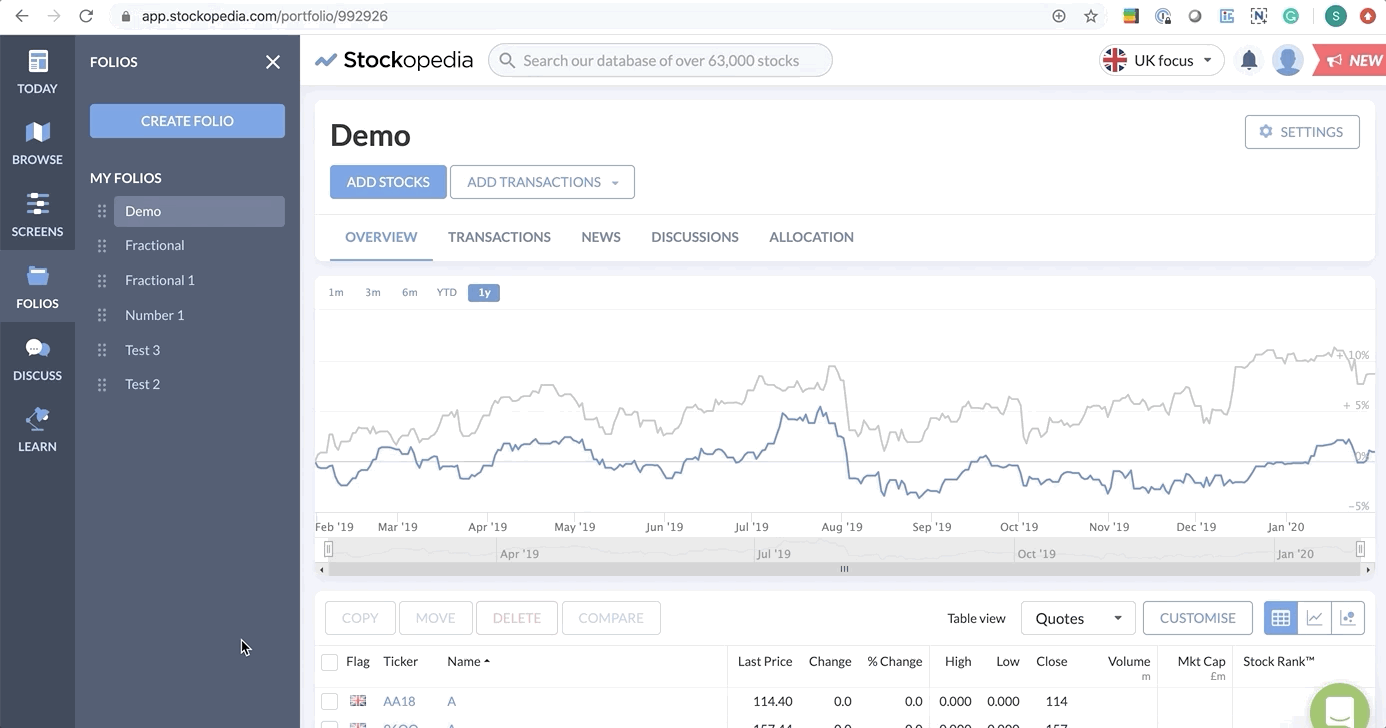Bookmark this page with star icon

(1091, 16)
